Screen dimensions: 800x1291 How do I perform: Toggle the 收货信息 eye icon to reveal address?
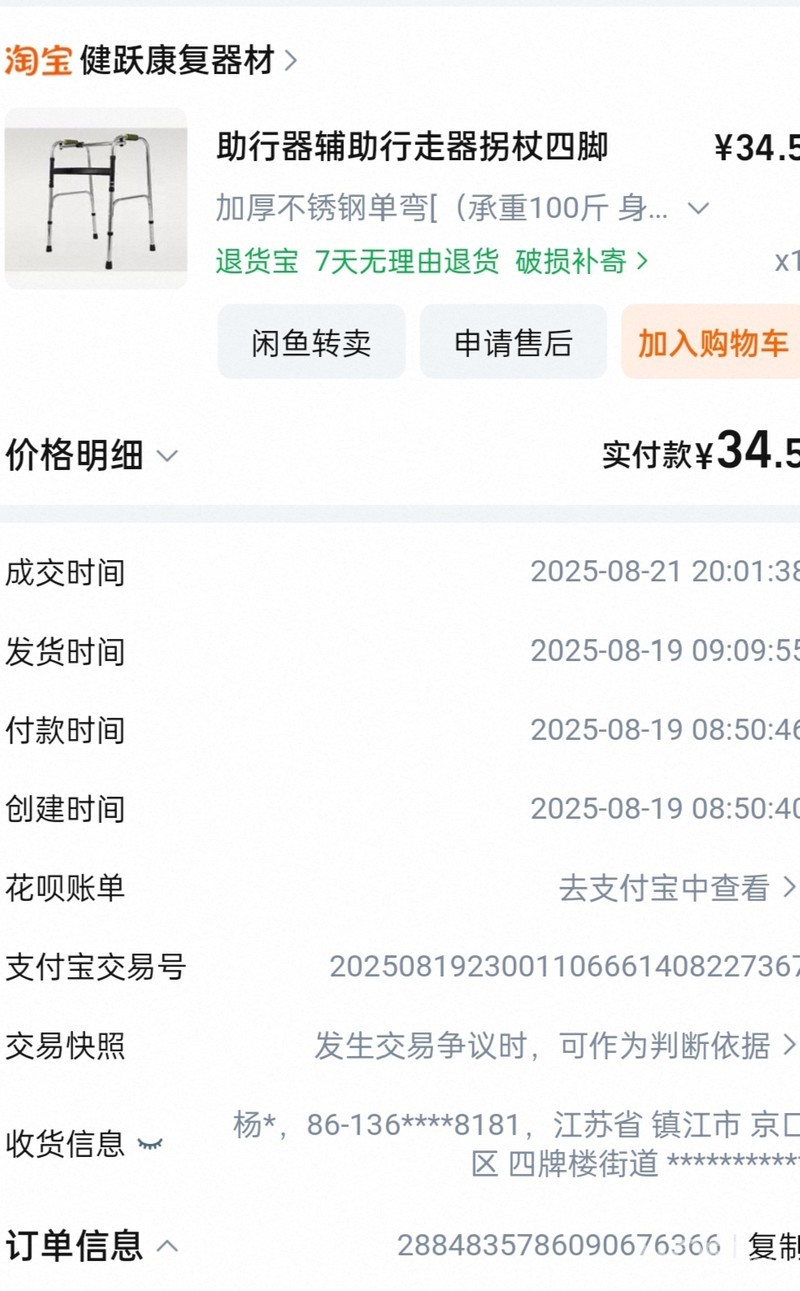tap(150, 1143)
